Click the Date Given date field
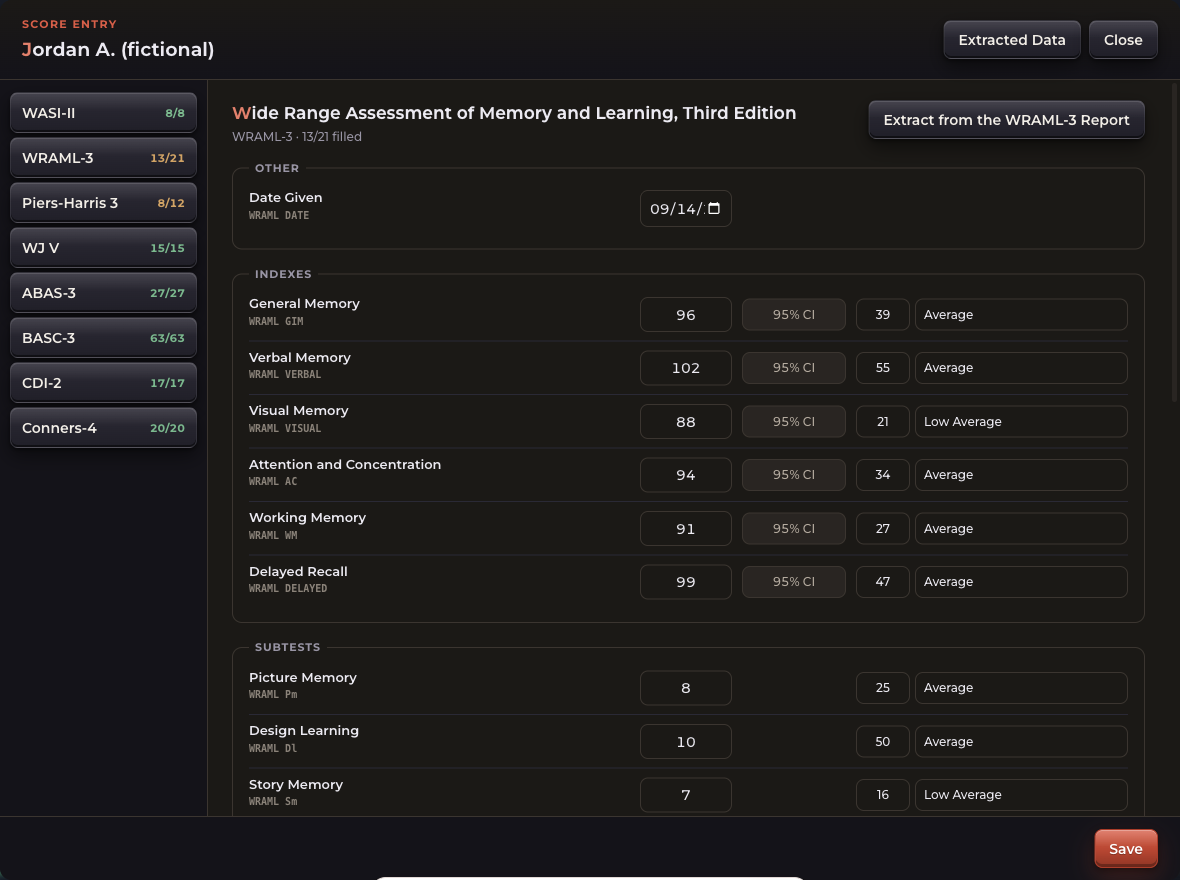The height and width of the screenshot is (880, 1180). point(686,209)
